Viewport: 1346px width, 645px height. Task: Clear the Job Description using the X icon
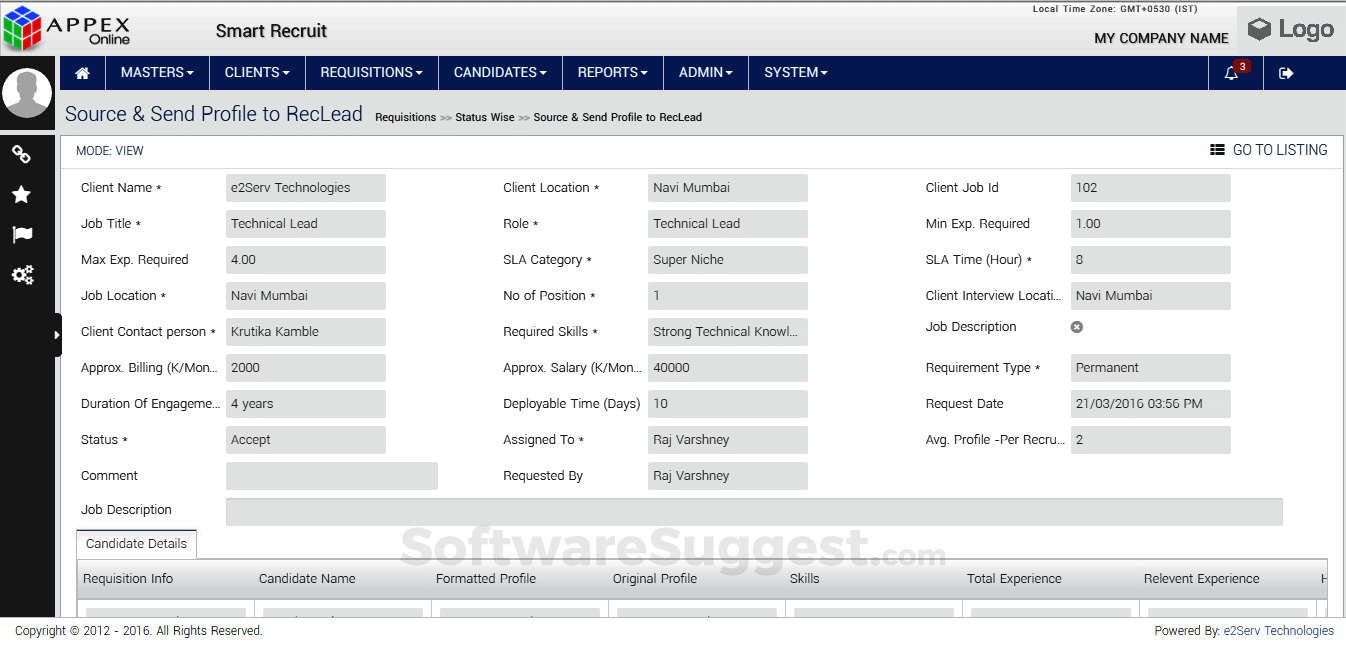[1077, 326]
